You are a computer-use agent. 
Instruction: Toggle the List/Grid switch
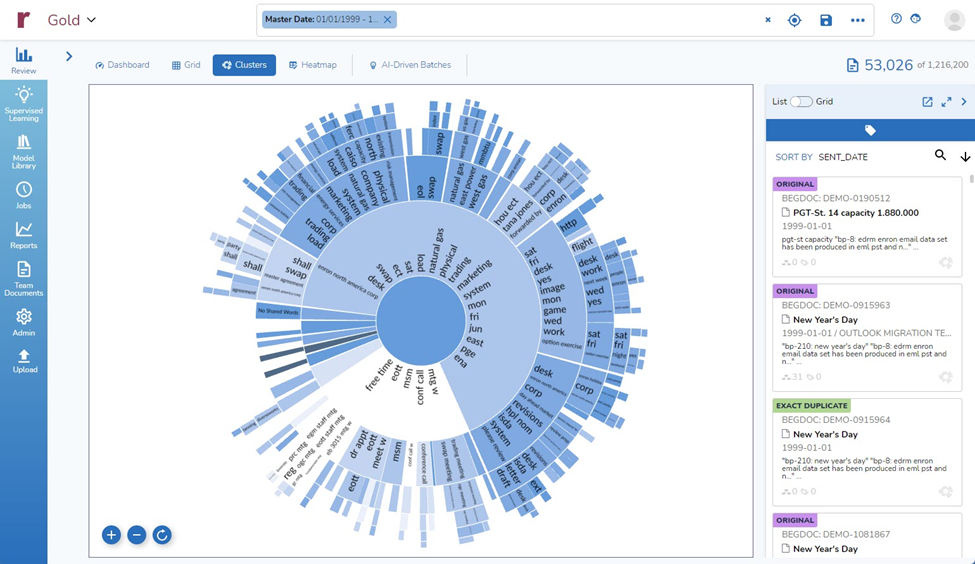pyautogui.click(x=801, y=101)
